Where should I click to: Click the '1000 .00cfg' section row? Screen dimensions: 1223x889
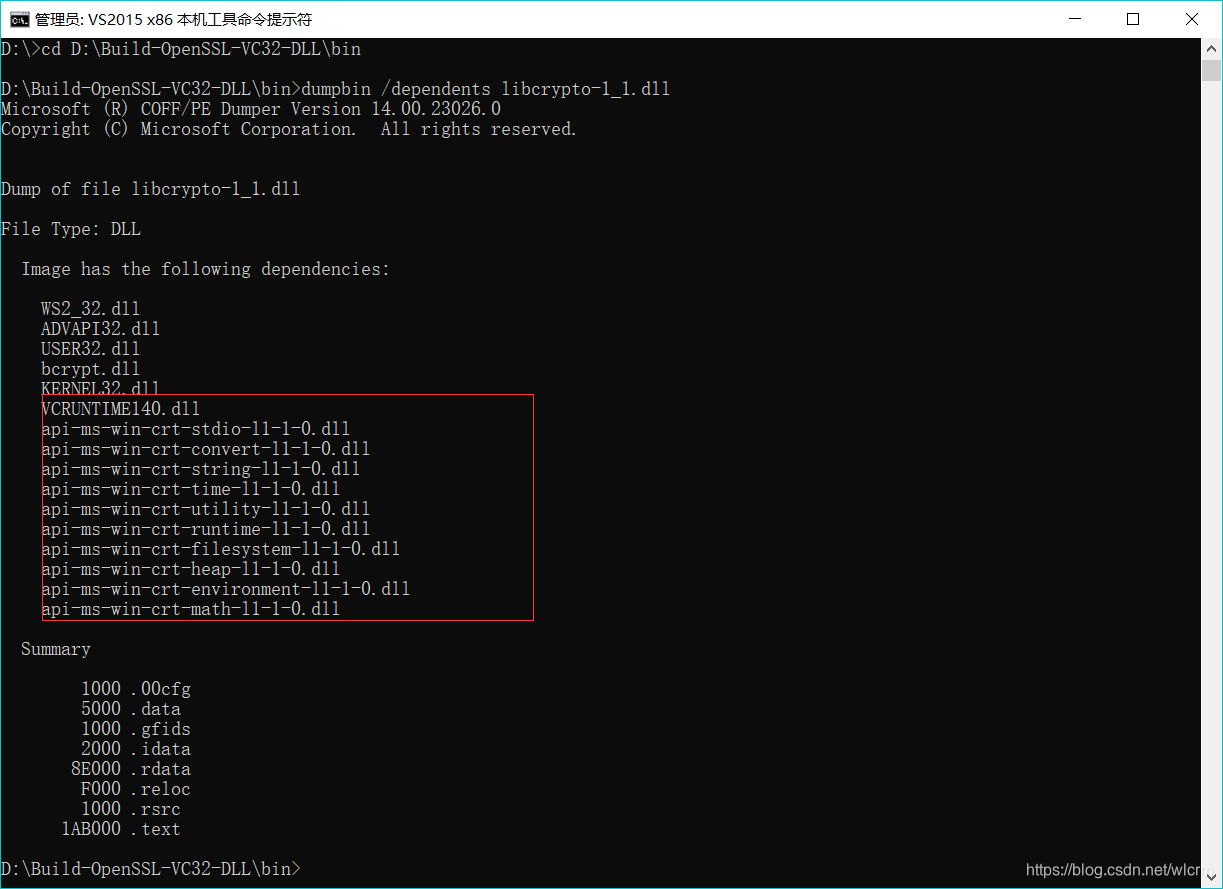(x=136, y=689)
